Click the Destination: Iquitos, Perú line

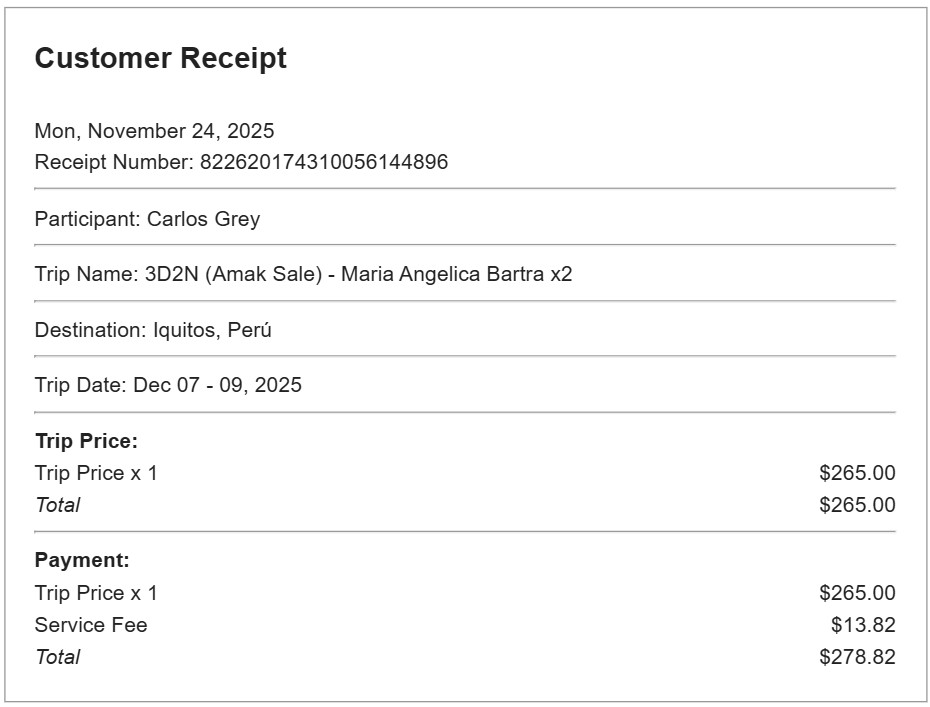(x=153, y=330)
